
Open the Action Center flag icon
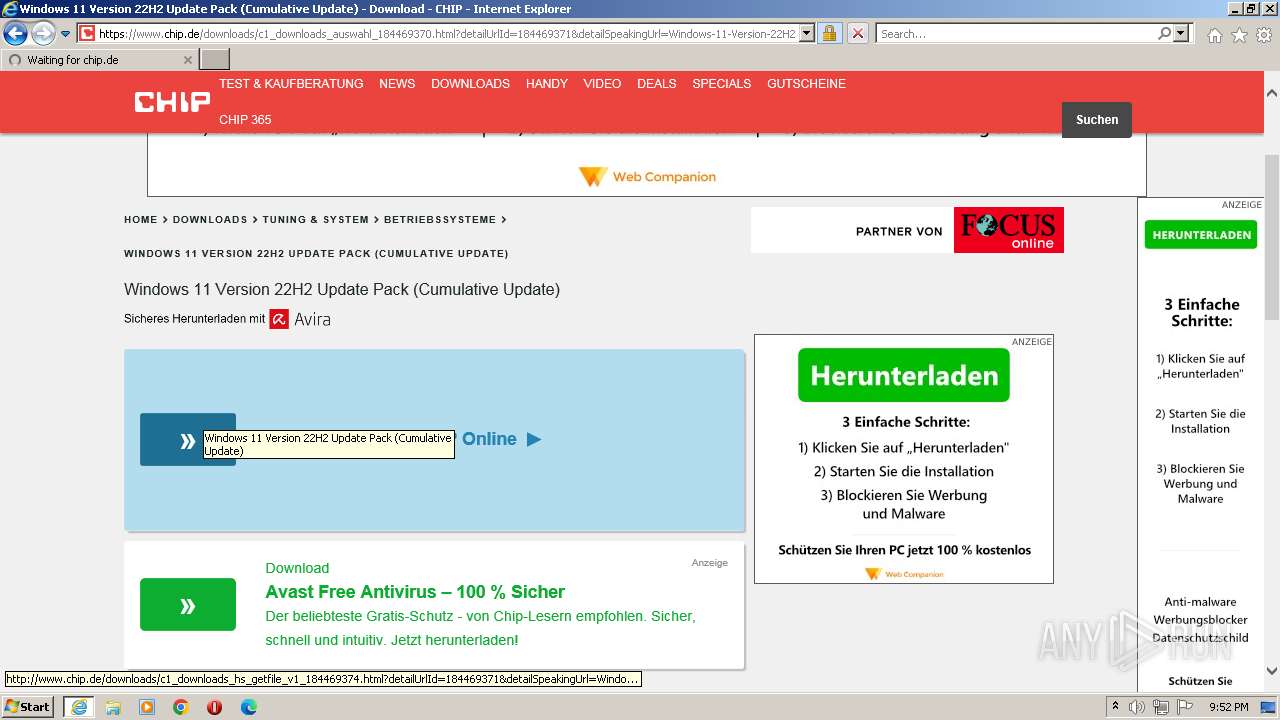pos(1185,707)
